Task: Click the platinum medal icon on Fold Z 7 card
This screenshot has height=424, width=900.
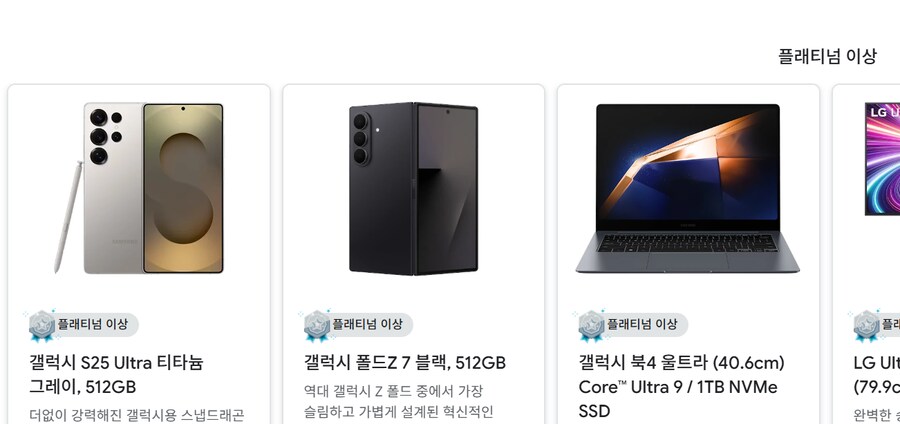Action: pos(316,326)
